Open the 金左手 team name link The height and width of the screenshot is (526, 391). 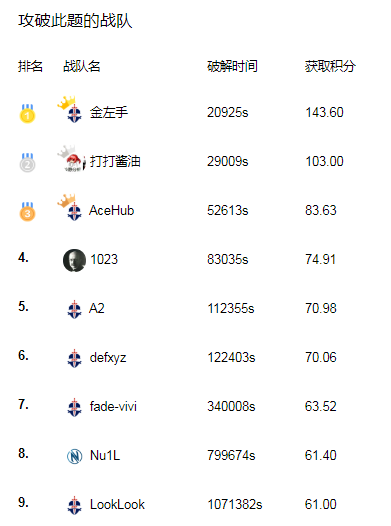[x=109, y=112]
